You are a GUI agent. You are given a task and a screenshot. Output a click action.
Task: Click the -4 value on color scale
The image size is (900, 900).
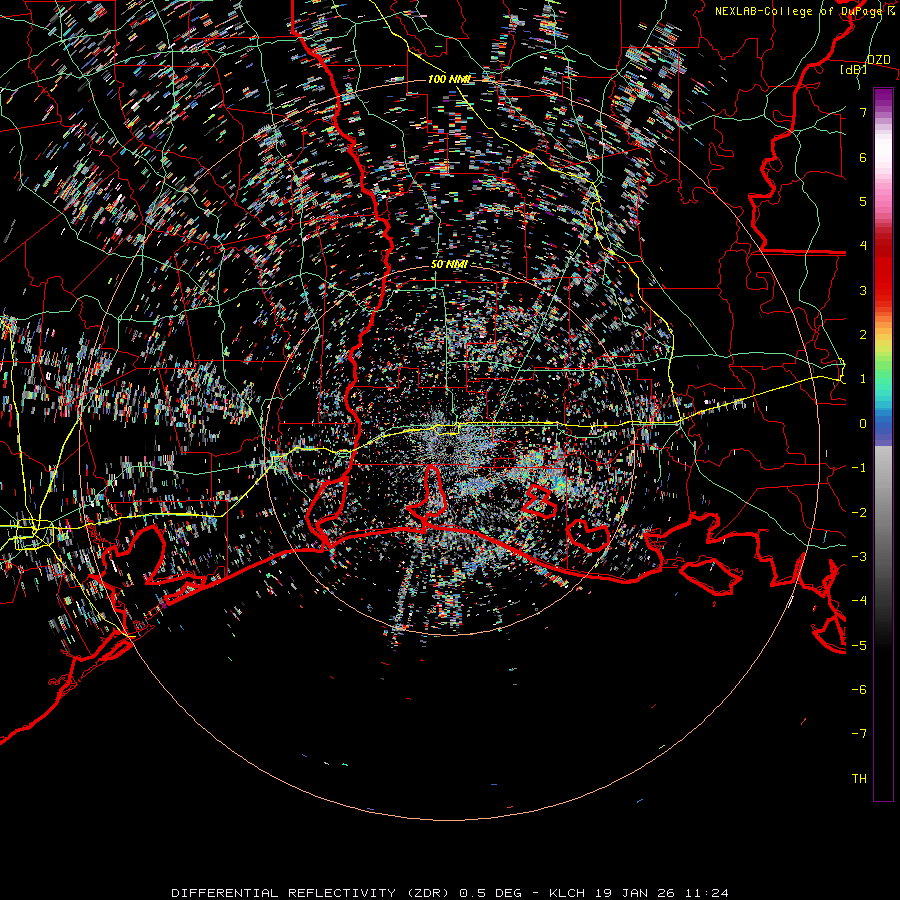tap(859, 601)
